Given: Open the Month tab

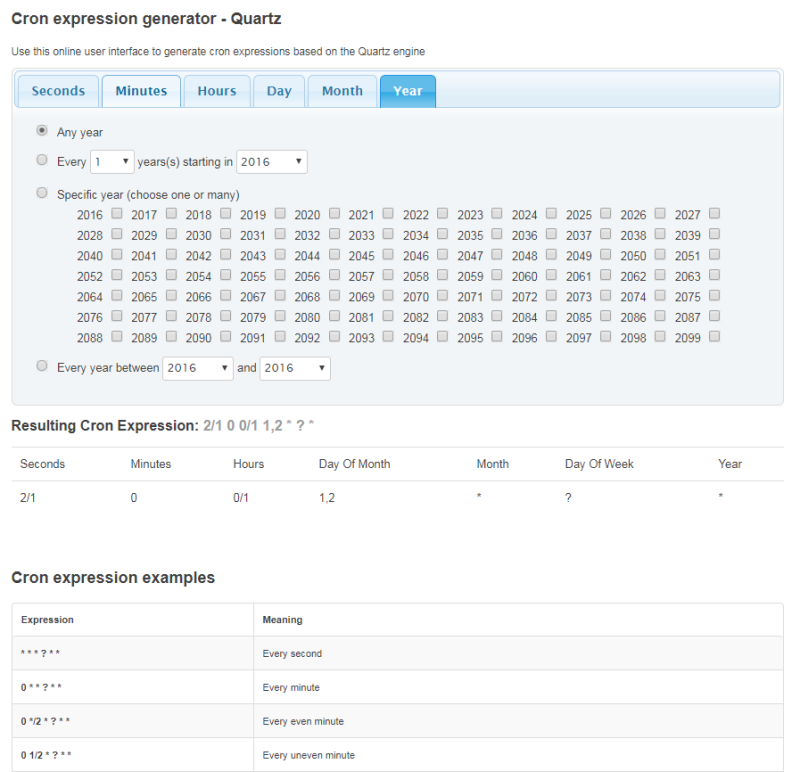Looking at the screenshot, I should 342,91.
